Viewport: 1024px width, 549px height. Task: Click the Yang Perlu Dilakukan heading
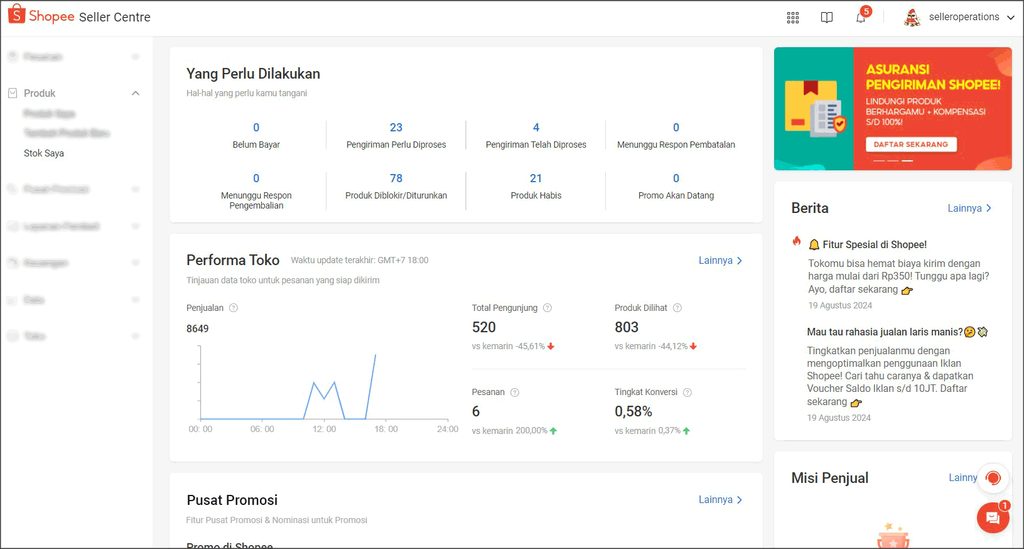coord(253,74)
